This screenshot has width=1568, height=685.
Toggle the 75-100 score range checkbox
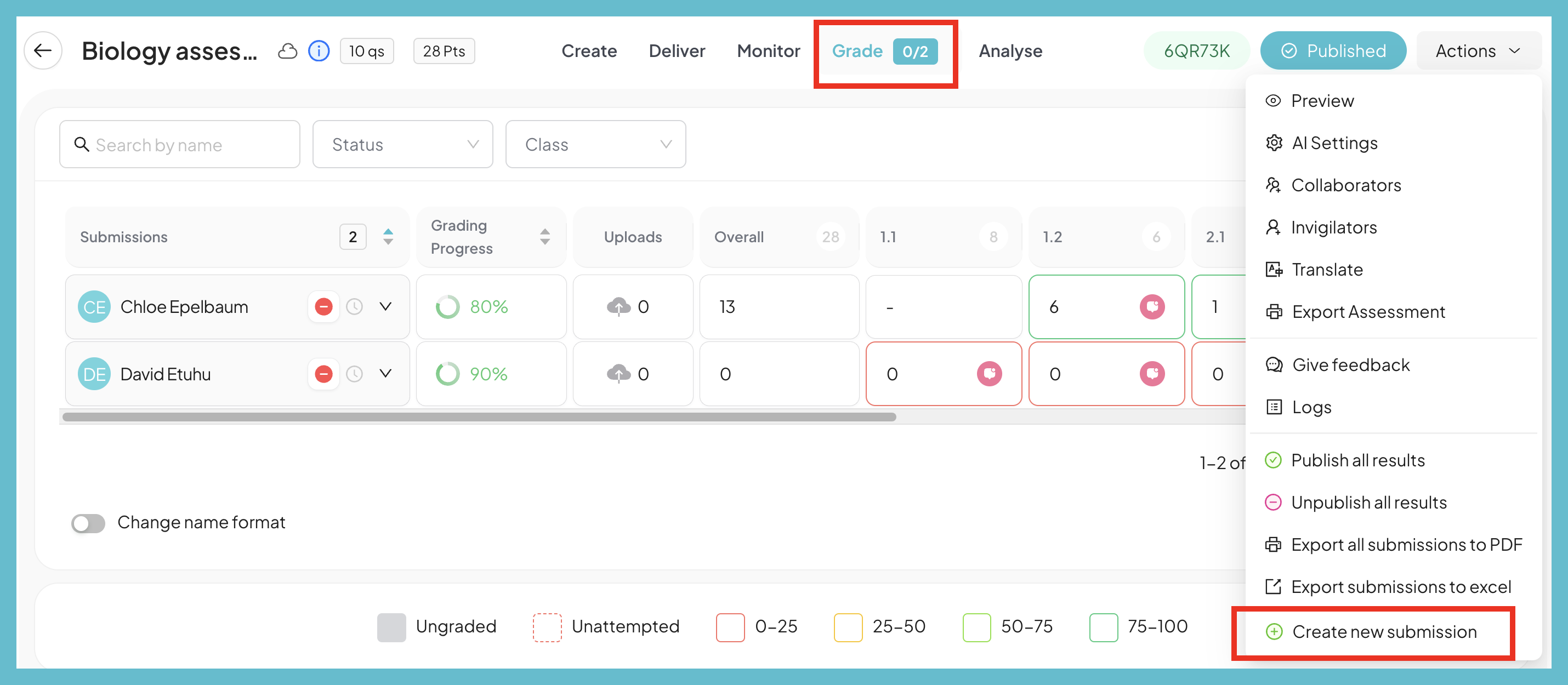1104,626
